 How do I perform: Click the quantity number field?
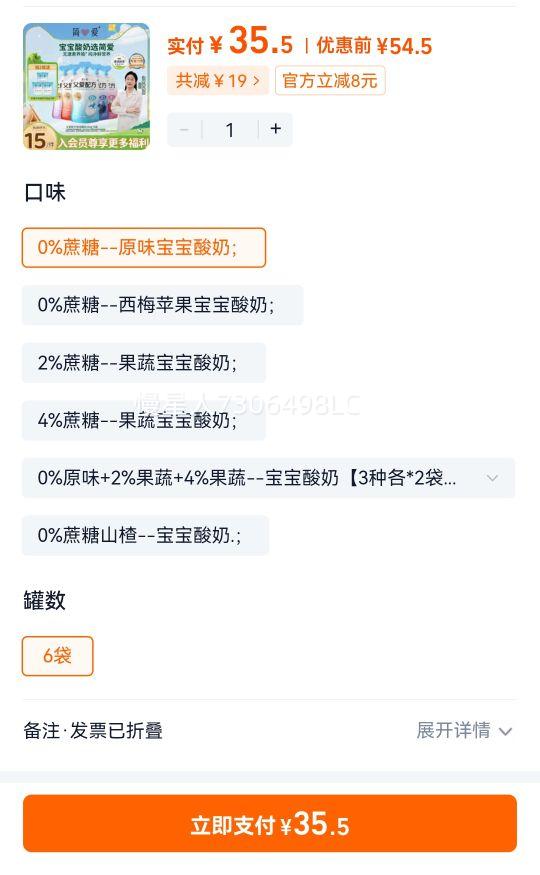point(230,129)
